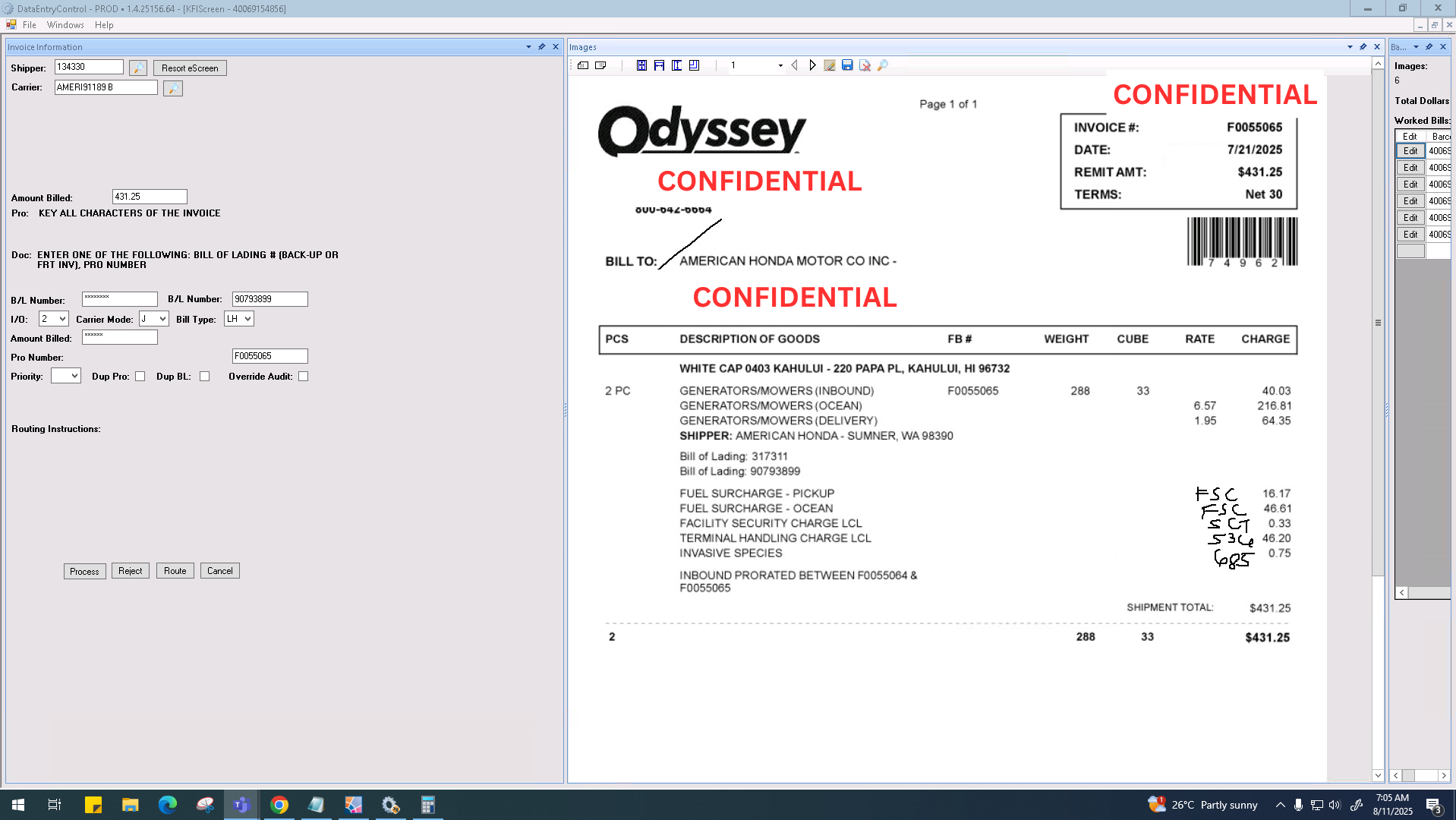Viewport: 1456px width, 820px height.
Task: Open Google Chrome from the taskbar
Action: click(x=279, y=805)
